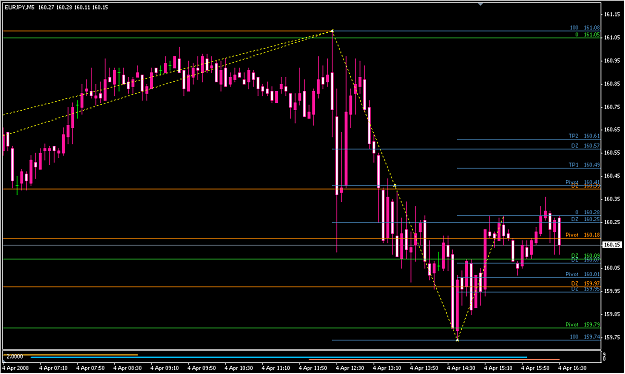Click the 2.0000 indicator subwindow label
Viewport: 625px width, 374px height.
coord(15,356)
